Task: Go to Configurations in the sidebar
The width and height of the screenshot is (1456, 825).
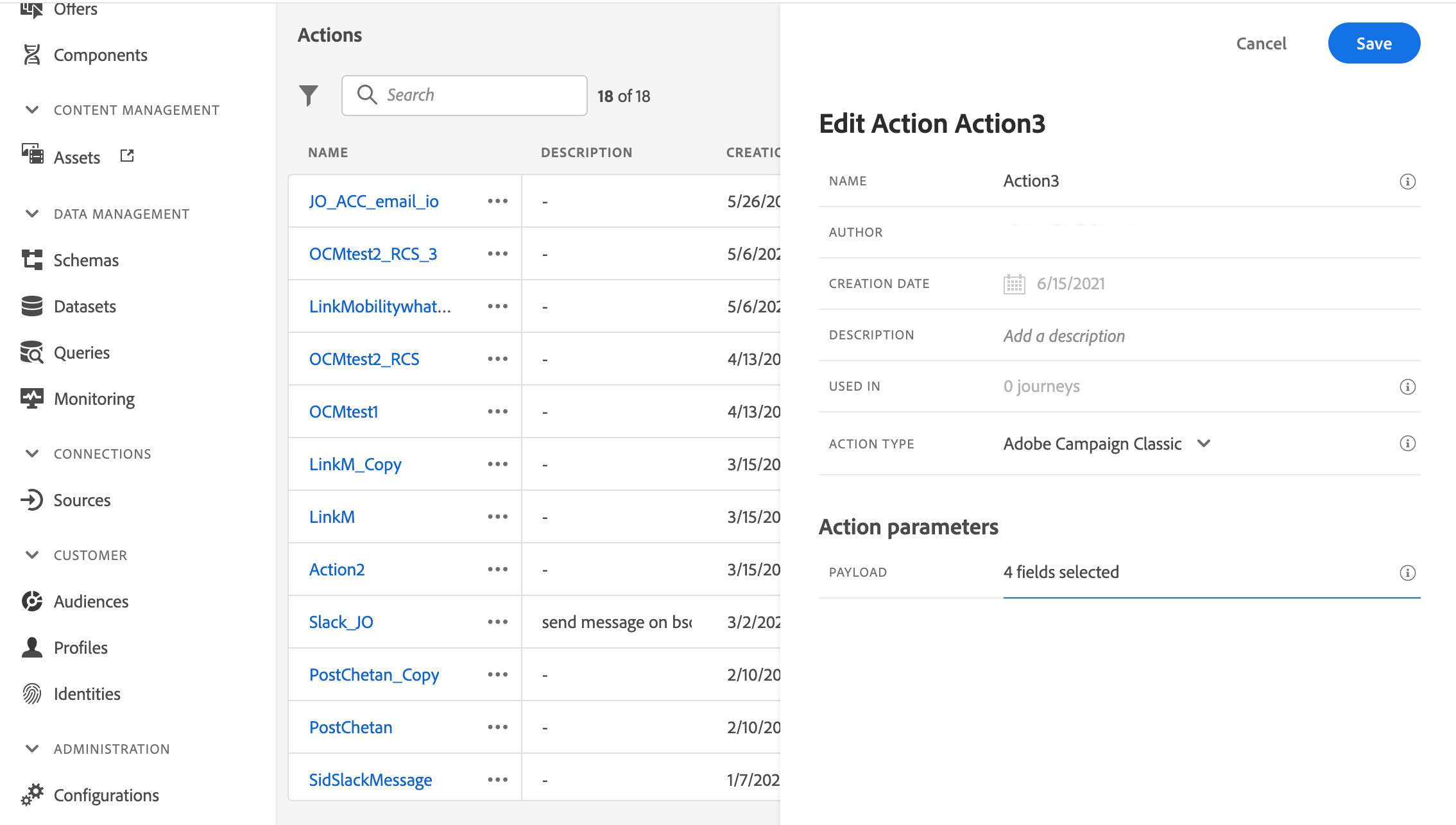Action: point(106,795)
